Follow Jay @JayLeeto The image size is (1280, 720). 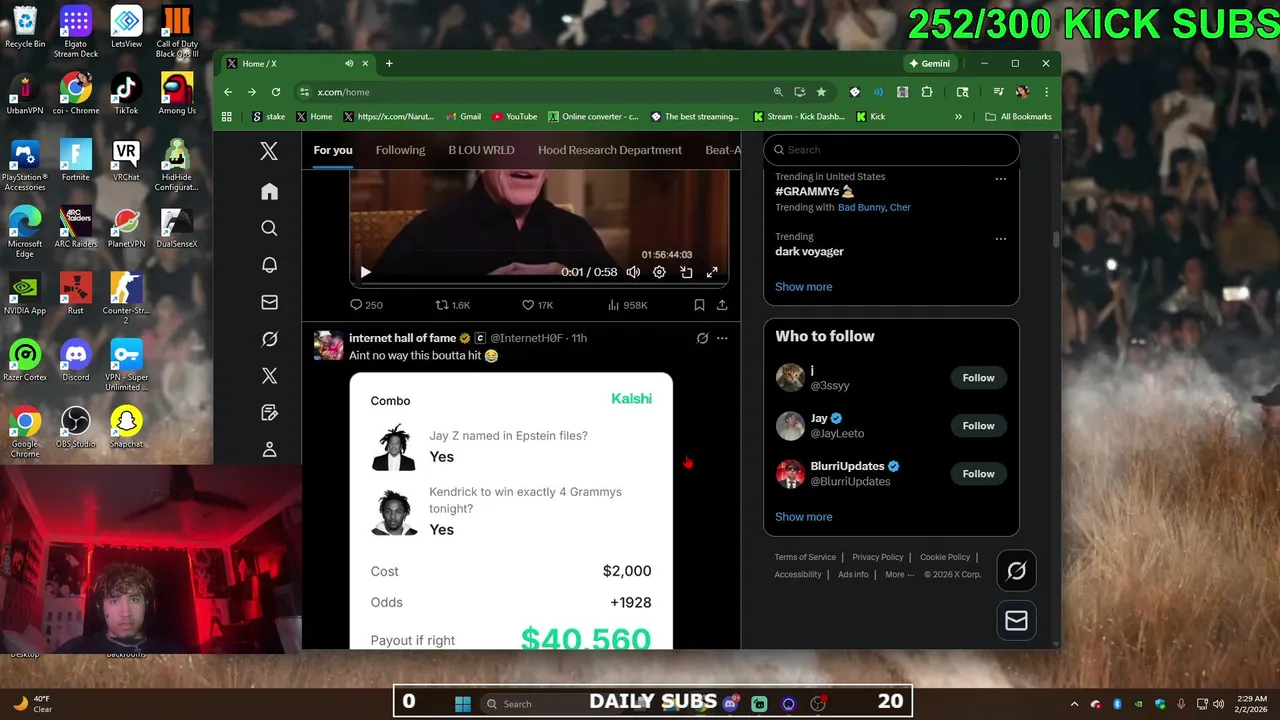click(x=978, y=426)
